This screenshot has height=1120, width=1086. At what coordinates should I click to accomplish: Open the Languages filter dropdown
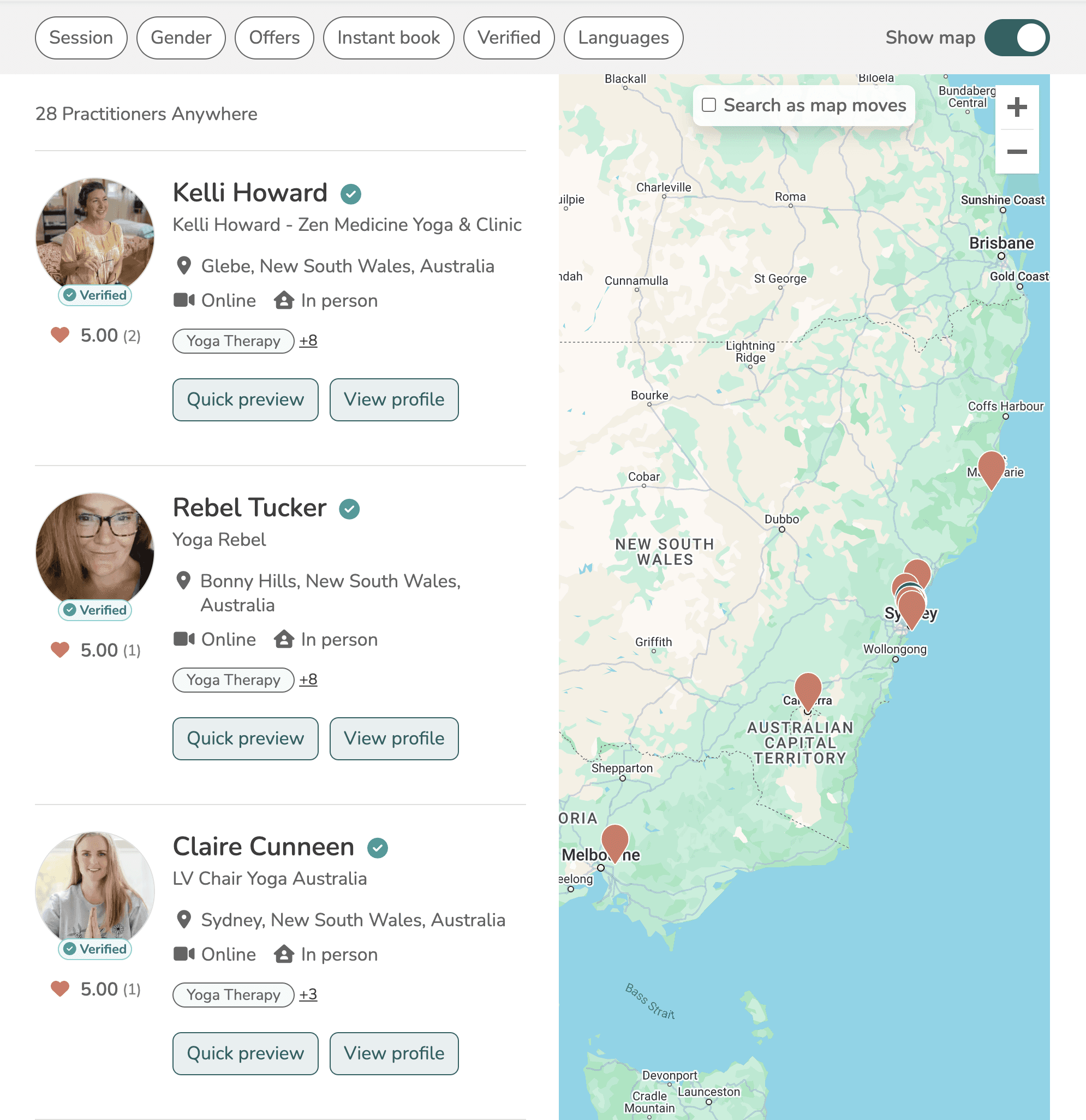point(623,38)
